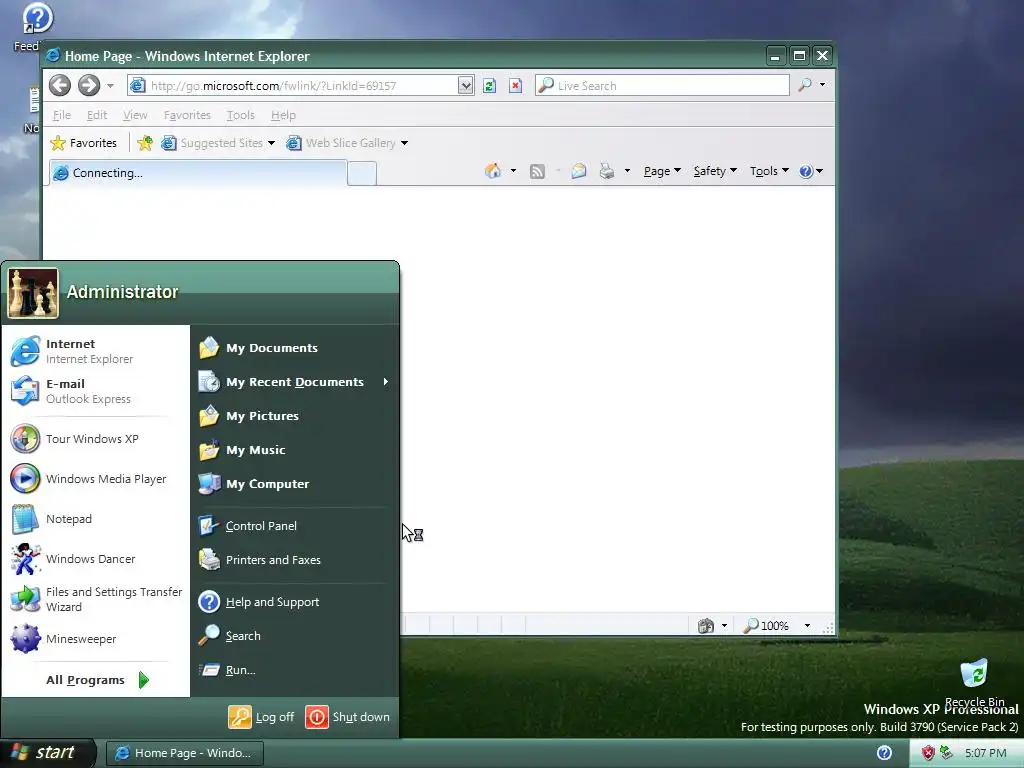
Task: Launch Minesweeper
Action: [96, 639]
